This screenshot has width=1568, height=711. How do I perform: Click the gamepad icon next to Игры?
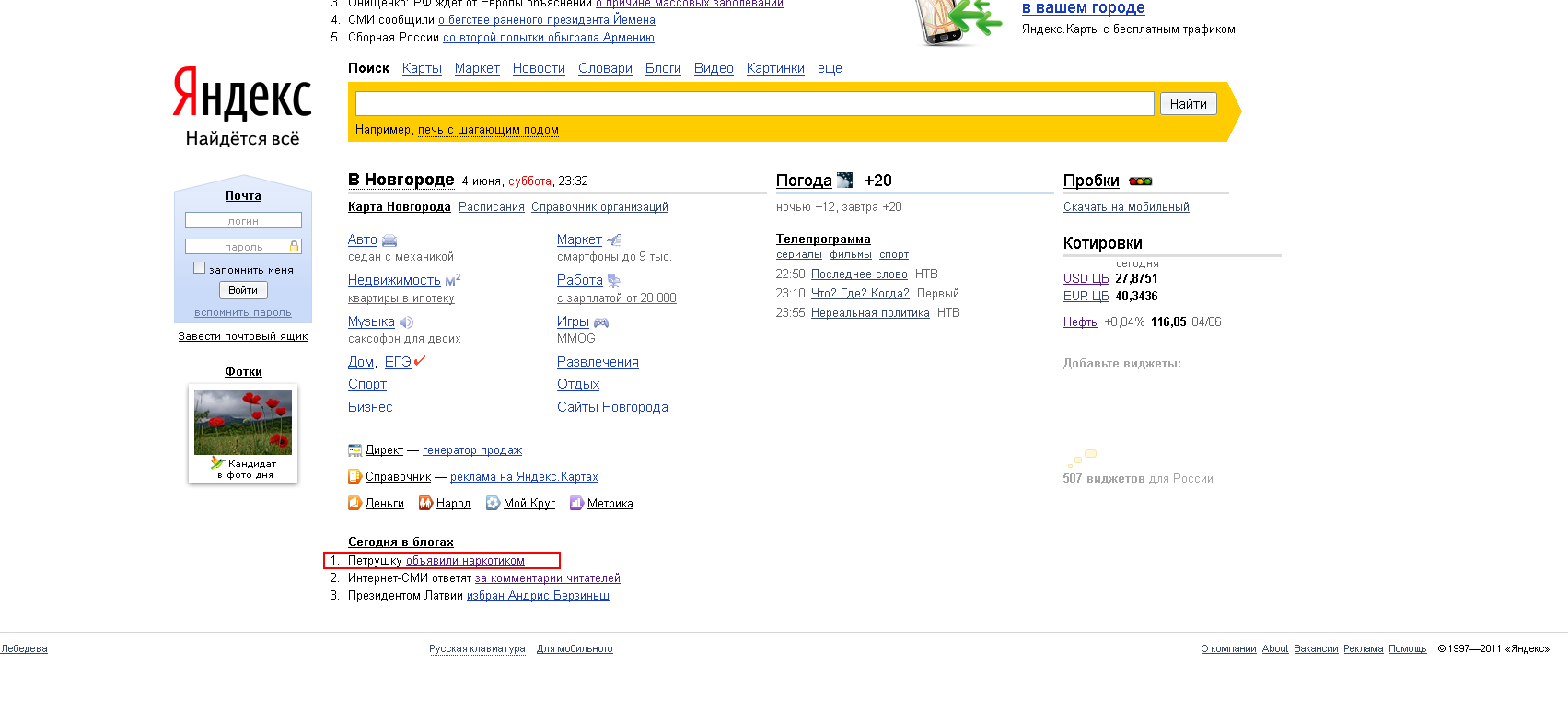(x=601, y=322)
